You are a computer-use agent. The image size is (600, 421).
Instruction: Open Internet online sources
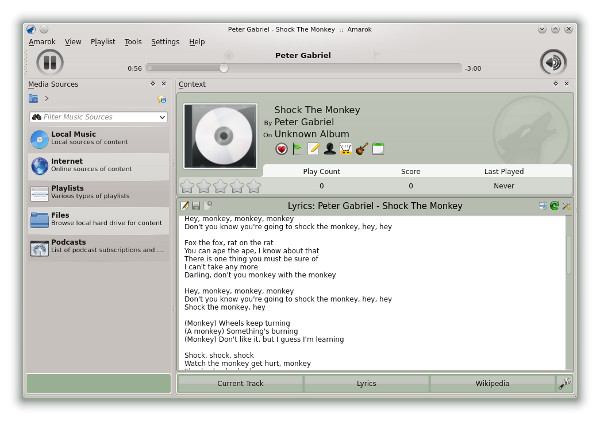point(98,166)
